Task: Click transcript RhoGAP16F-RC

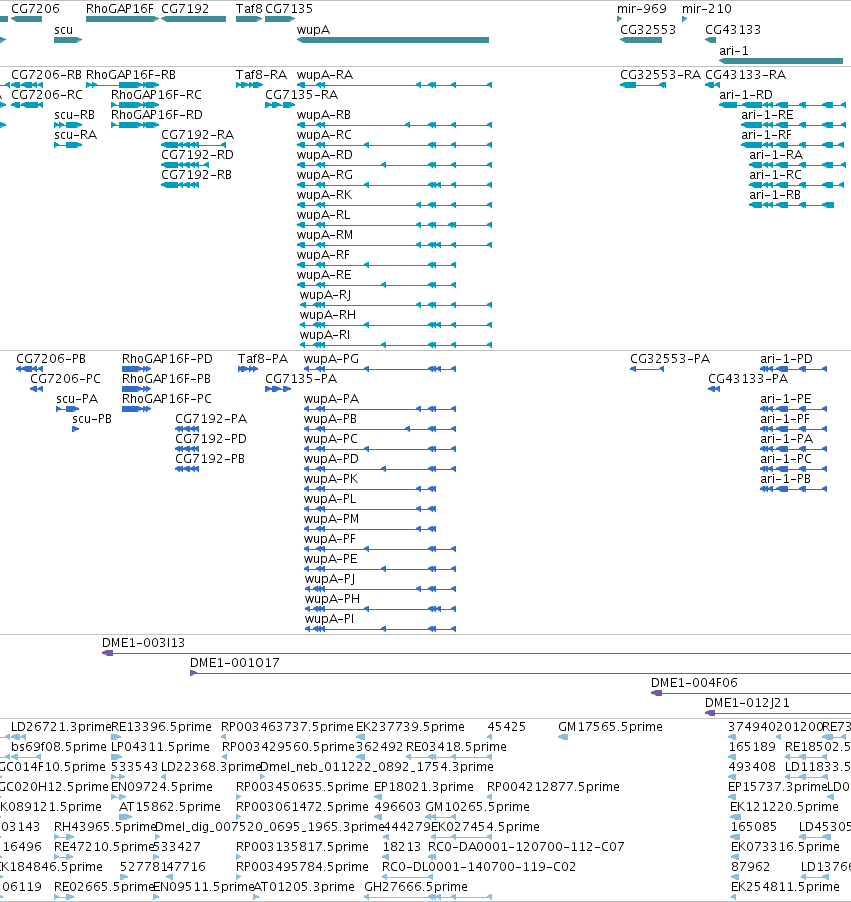Action: click(135, 105)
